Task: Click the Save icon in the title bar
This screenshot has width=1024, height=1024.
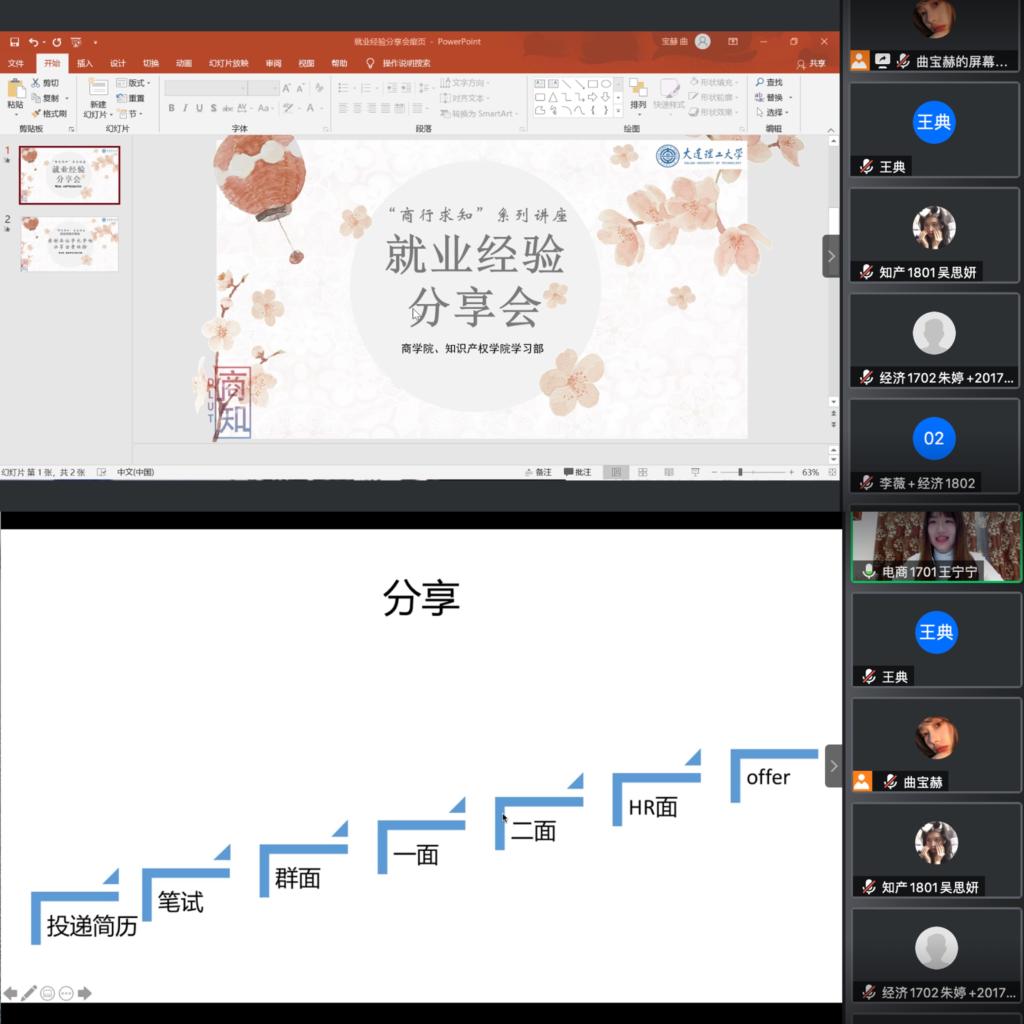Action: tap(14, 42)
